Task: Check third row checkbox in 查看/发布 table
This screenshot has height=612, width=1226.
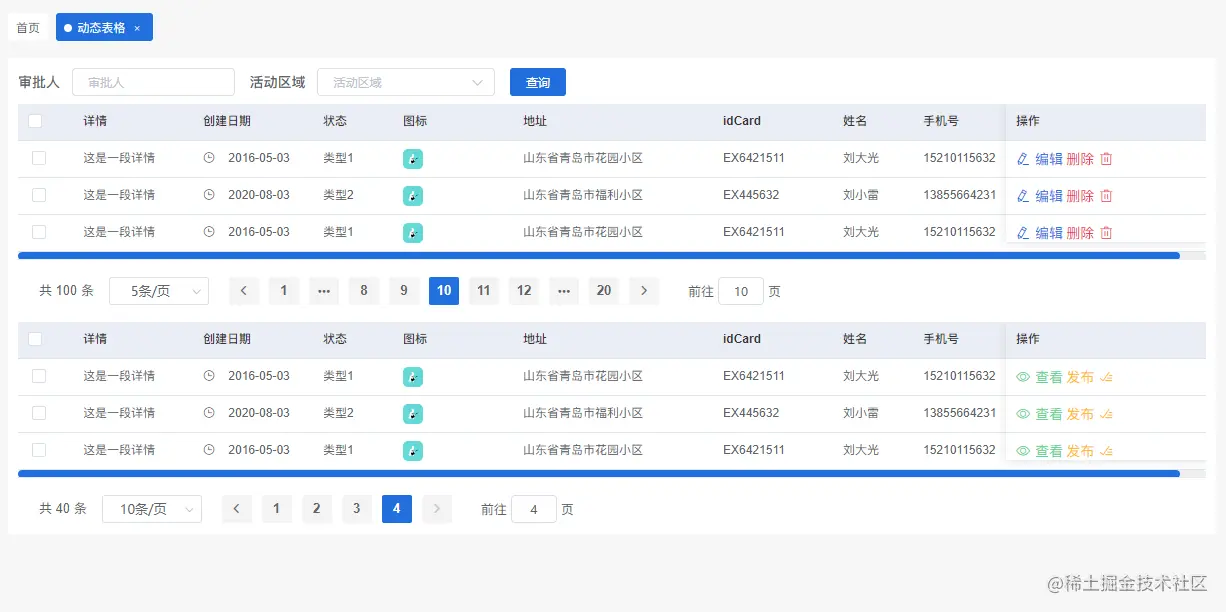Action: coord(39,450)
